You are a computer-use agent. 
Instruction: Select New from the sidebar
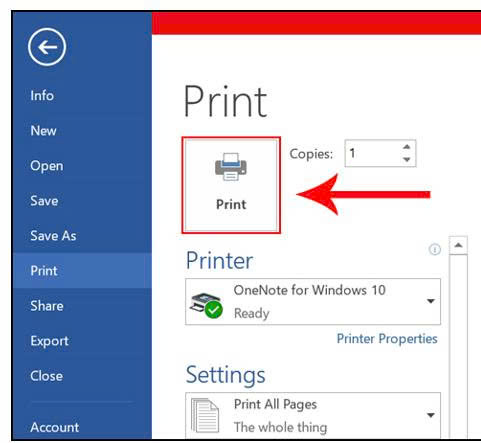coord(43,131)
